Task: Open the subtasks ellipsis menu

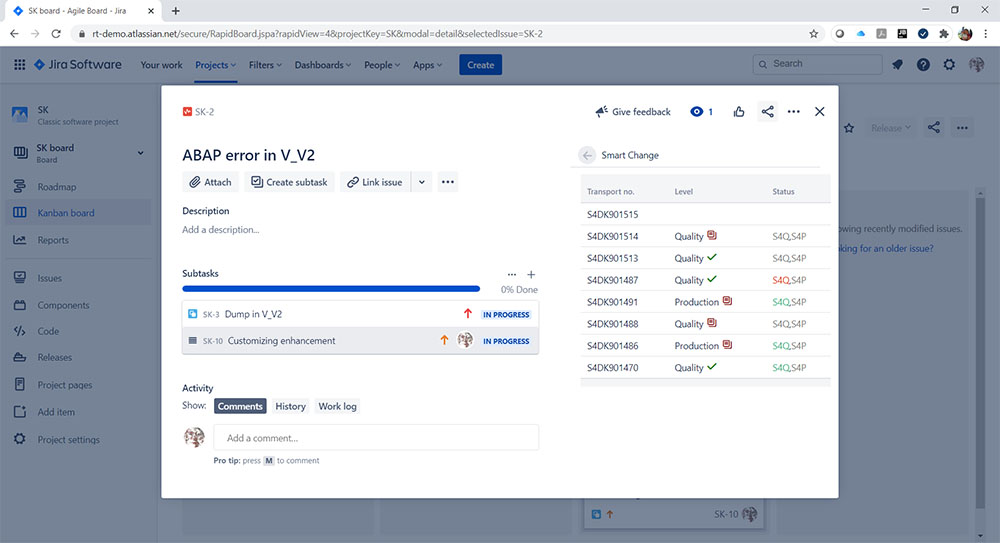Action: coord(511,274)
